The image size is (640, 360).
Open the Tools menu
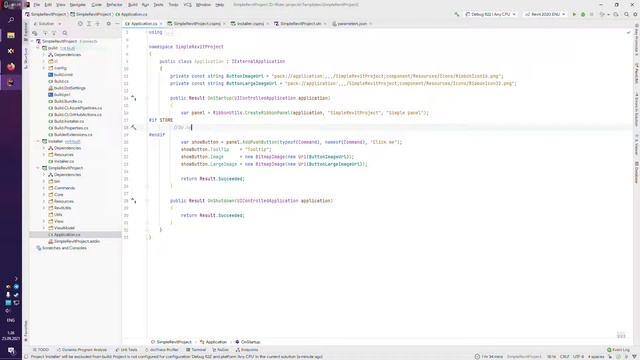coord(173,4)
